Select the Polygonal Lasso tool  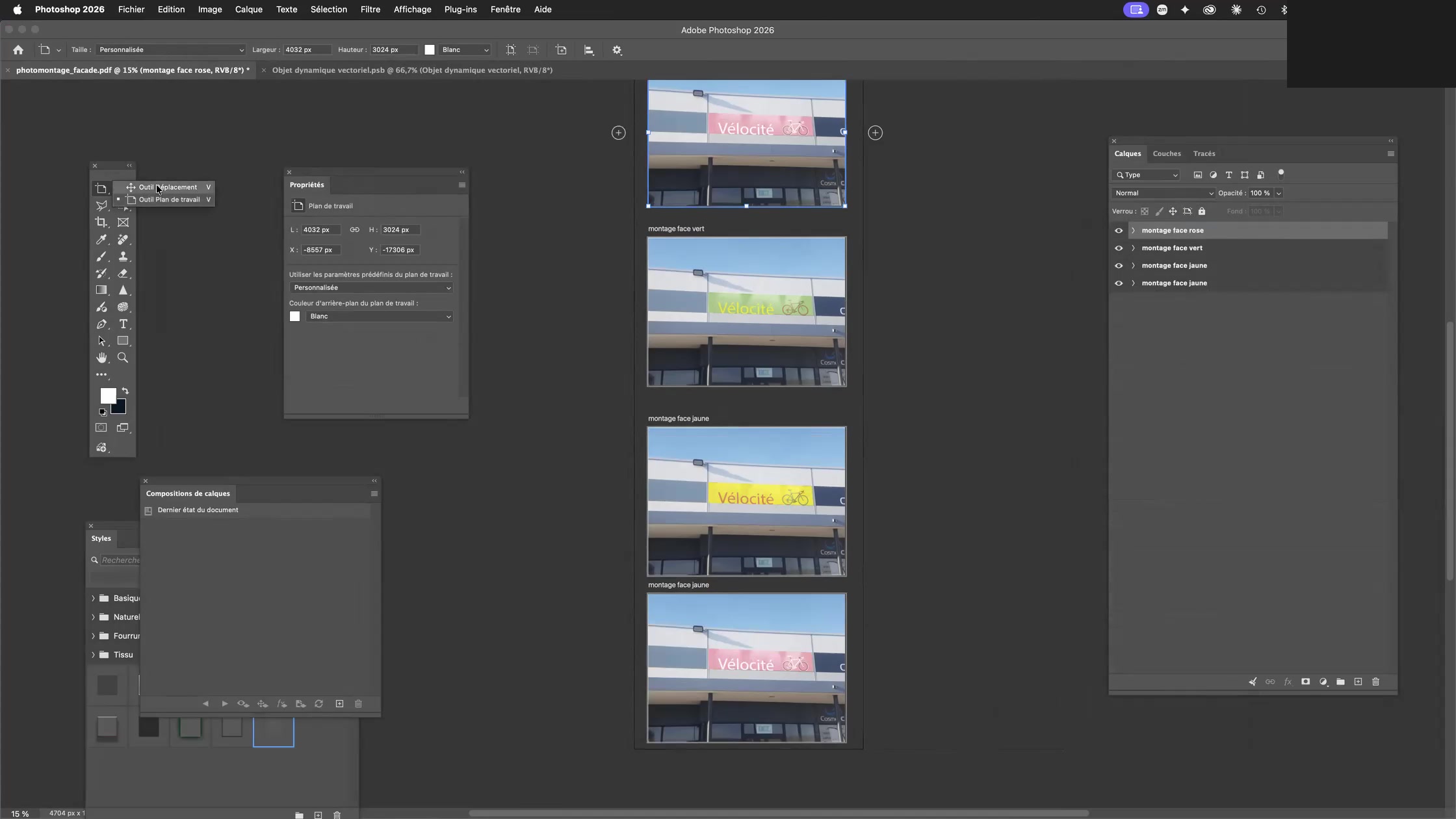point(101,206)
